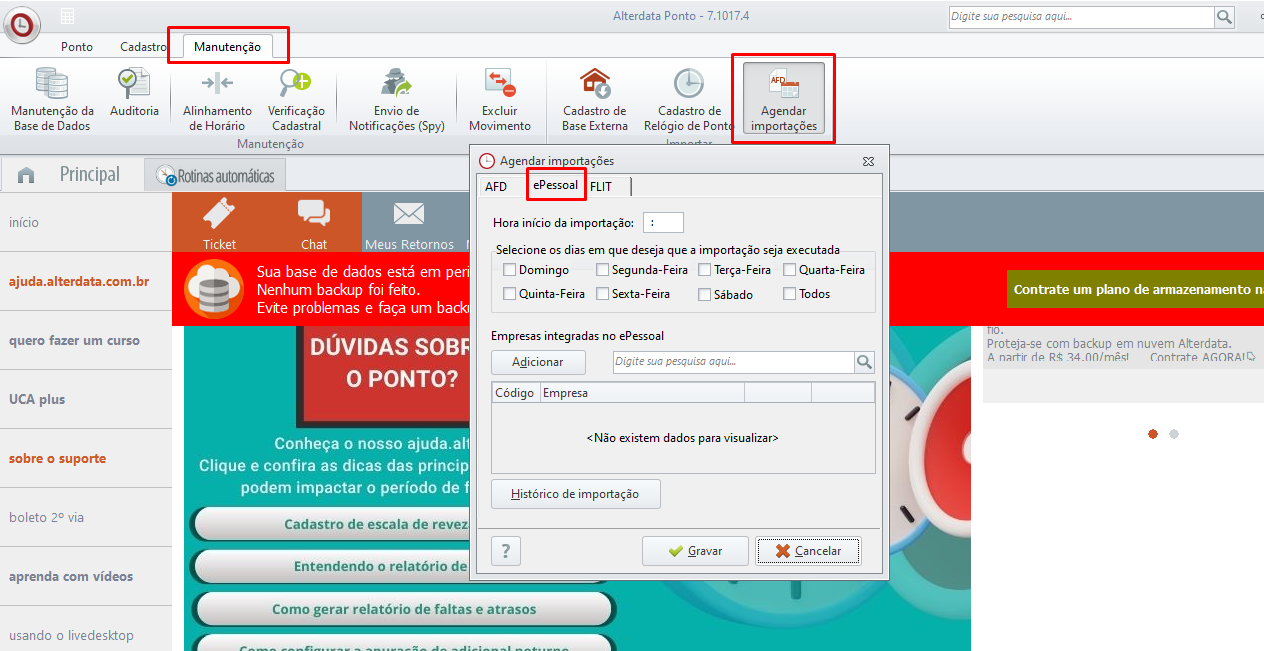1264x651 pixels.
Task: Open Cadastro de Base Externa
Action: (595, 99)
